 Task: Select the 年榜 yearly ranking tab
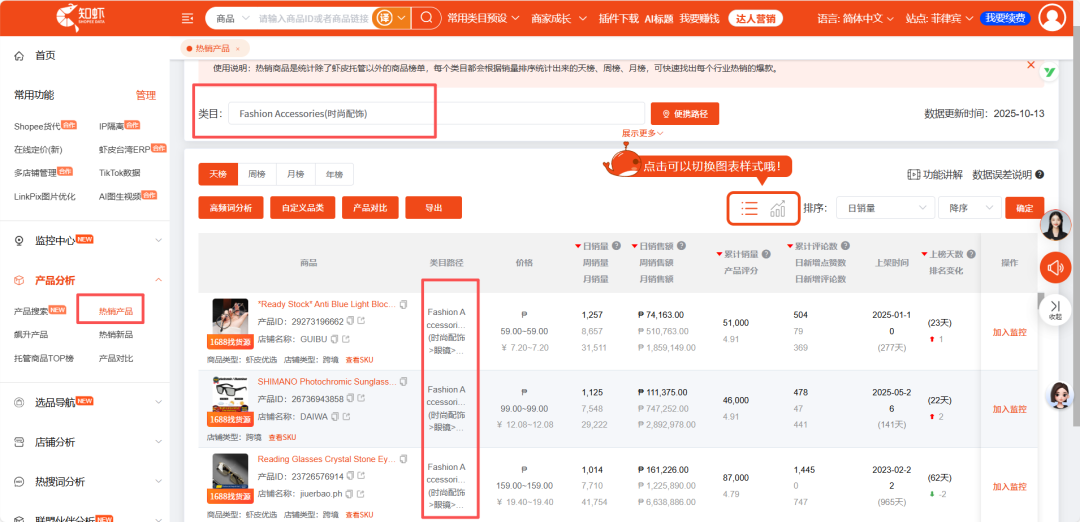[334, 174]
